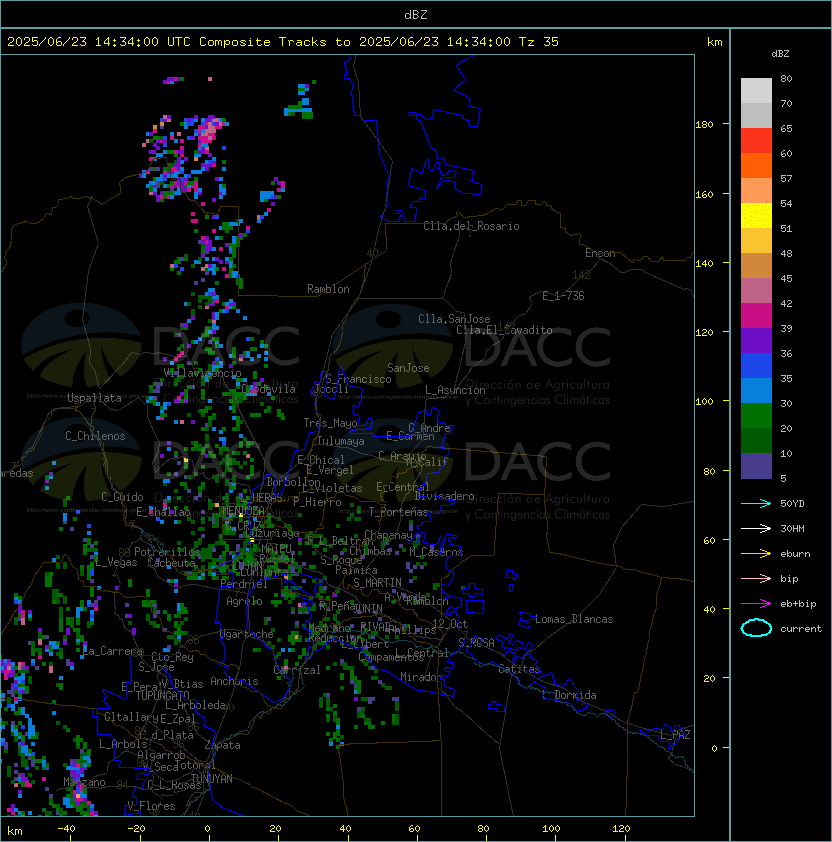Select the dark orange 57–60 dBZ swatch
Image resolution: width=832 pixels, height=842 pixels.
(756, 165)
